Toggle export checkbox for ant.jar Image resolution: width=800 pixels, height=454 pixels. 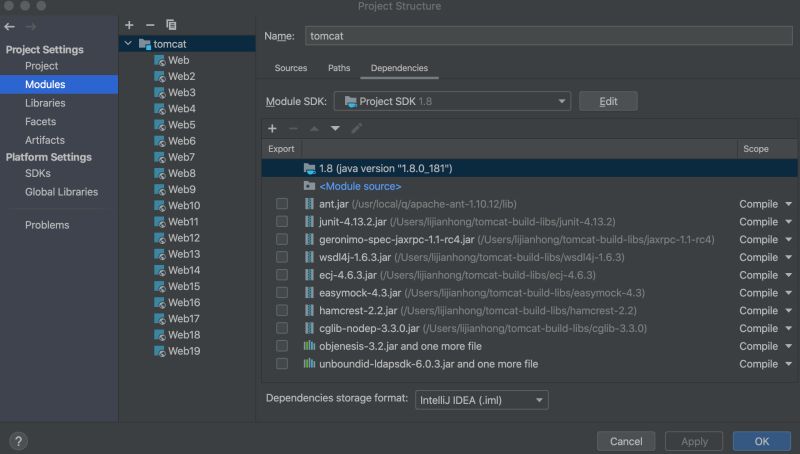pyautogui.click(x=282, y=204)
